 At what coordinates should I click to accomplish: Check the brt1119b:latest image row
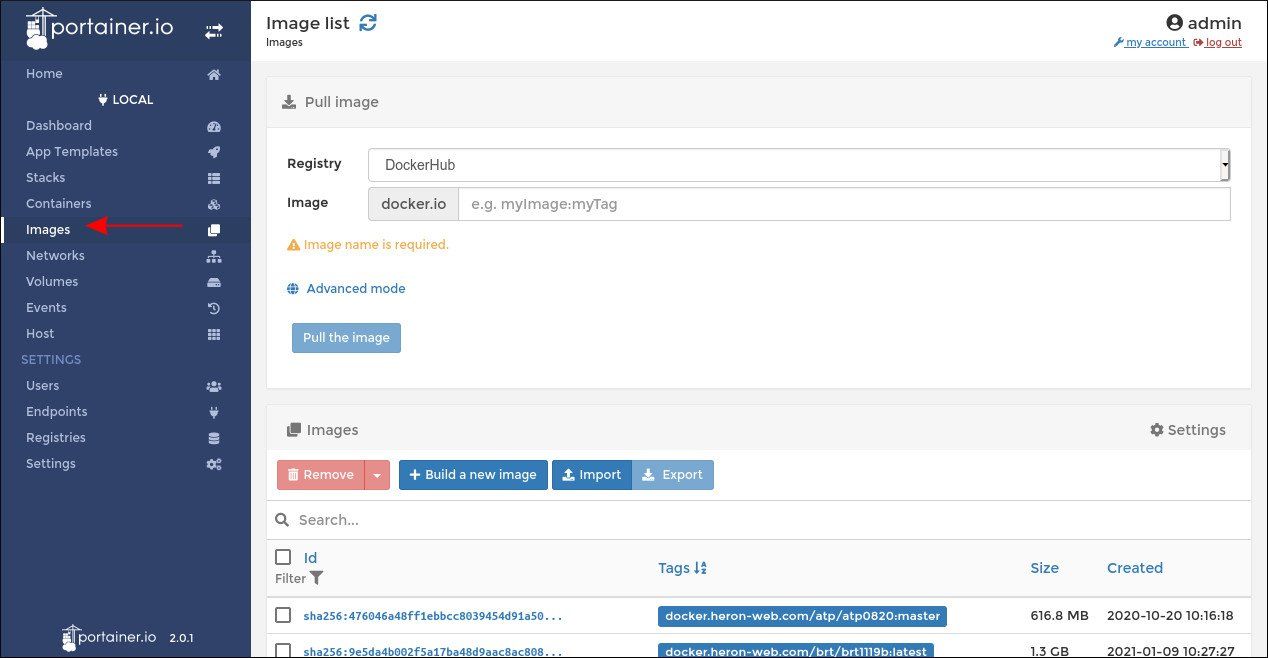[283, 650]
